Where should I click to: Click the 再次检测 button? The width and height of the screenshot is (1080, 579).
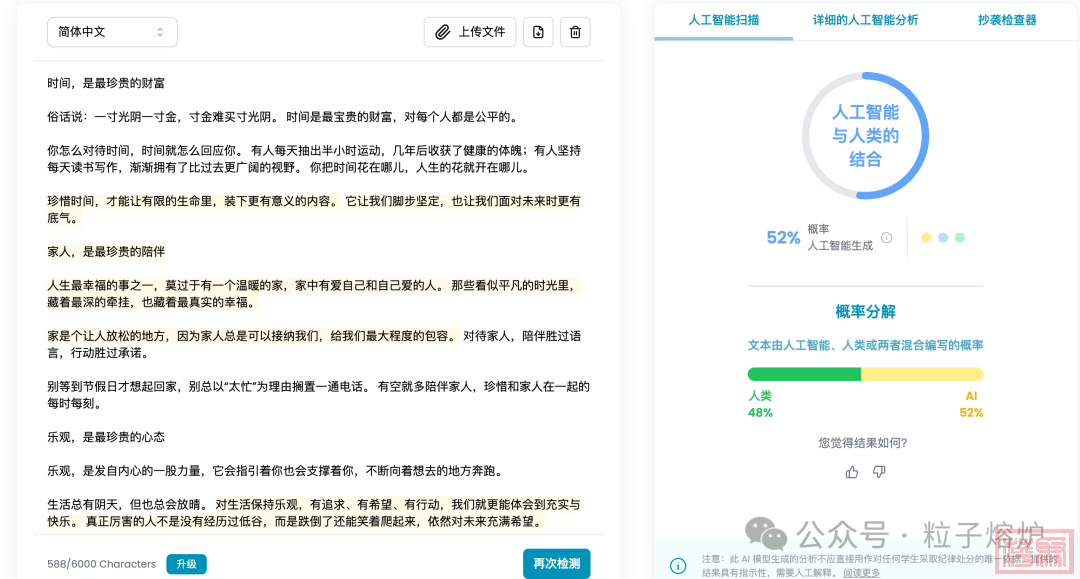pyautogui.click(x=557, y=564)
